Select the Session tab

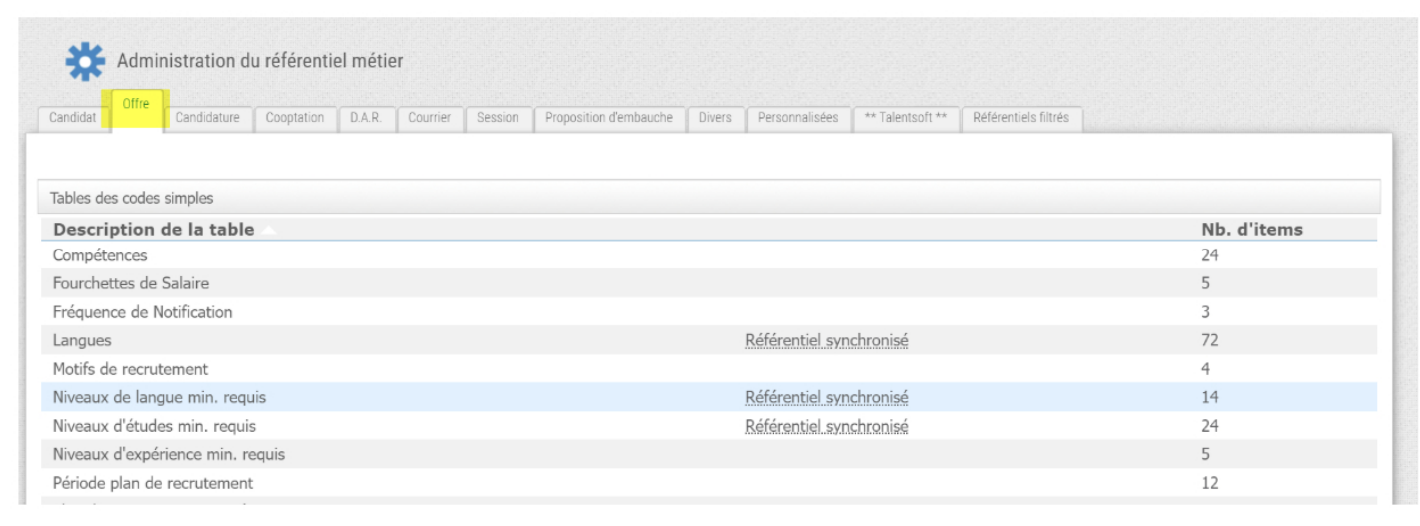coord(498,118)
